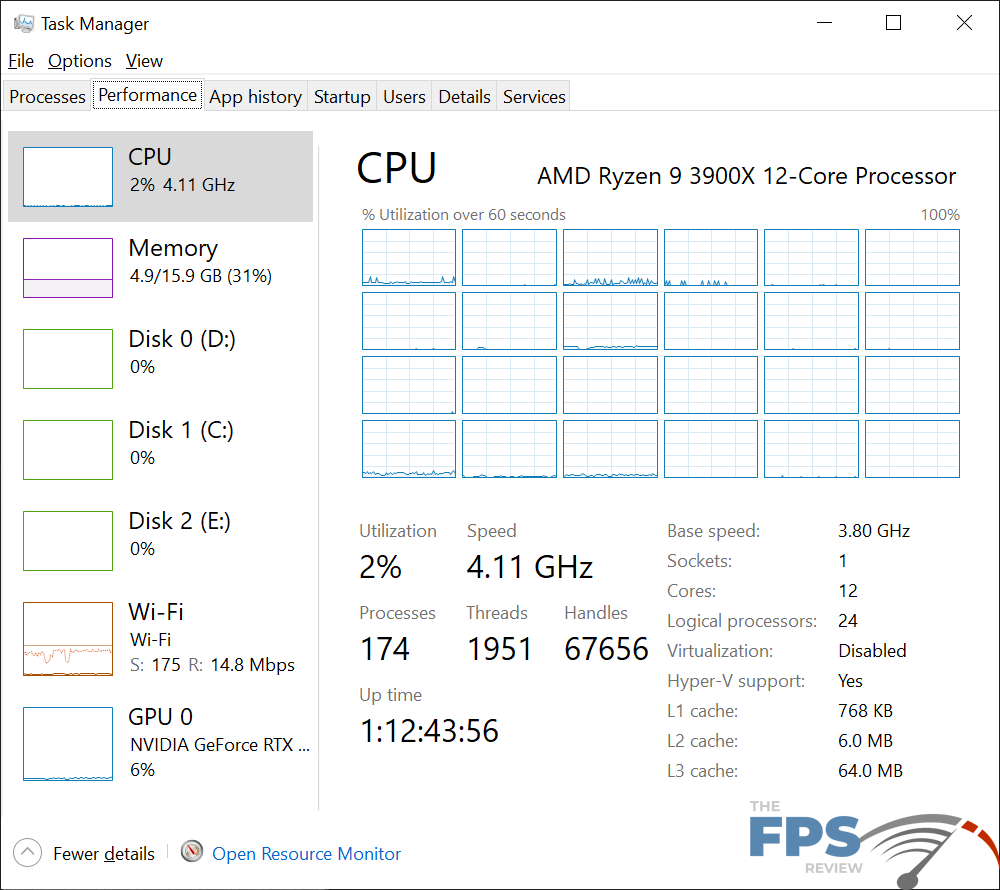Select the CPU graph thumbnail in sidebar
Viewport: 1000px width, 890px height.
tap(68, 177)
